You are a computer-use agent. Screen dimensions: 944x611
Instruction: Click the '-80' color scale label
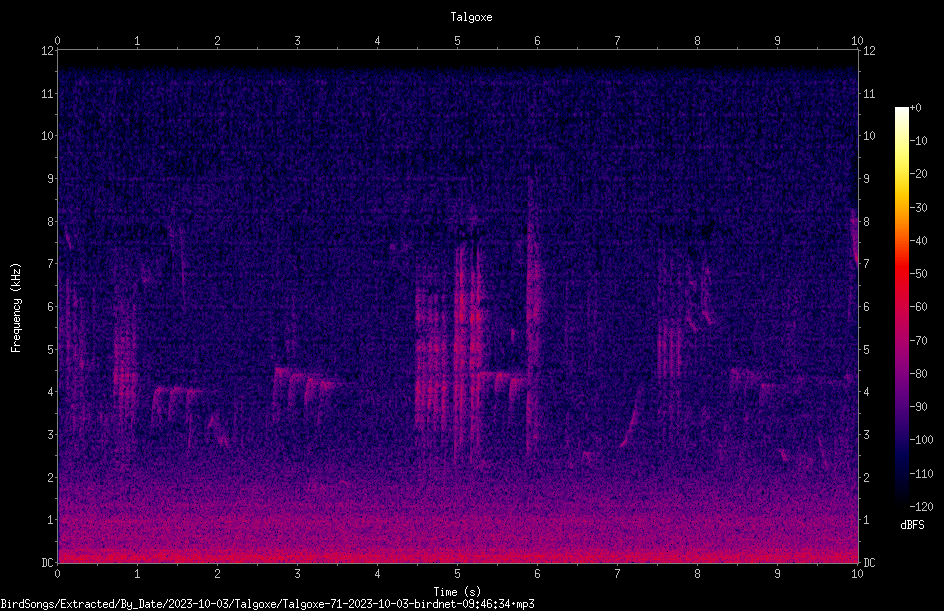point(918,374)
